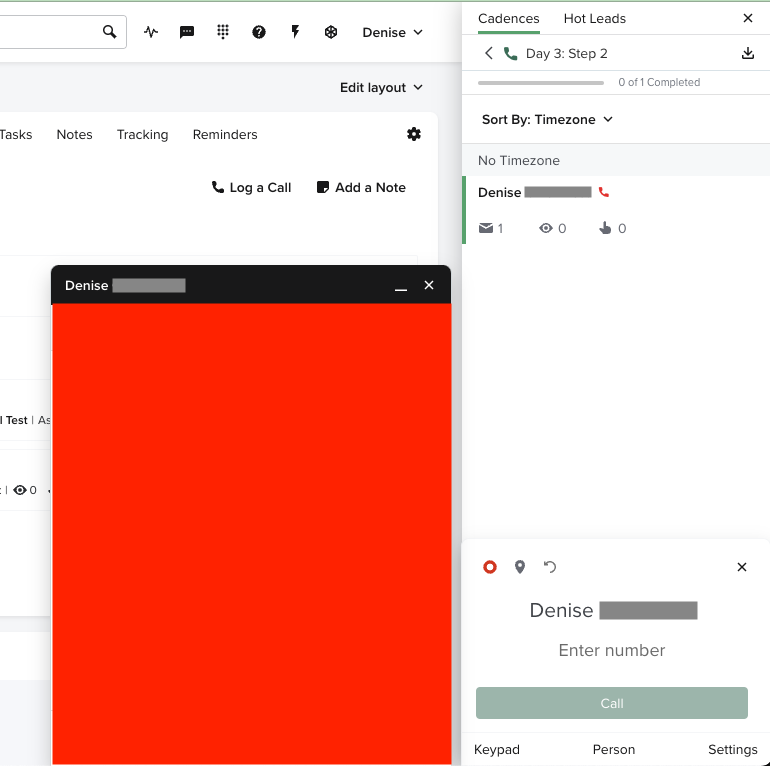Click the Log a Call button
The image size is (770, 766).
(x=251, y=187)
